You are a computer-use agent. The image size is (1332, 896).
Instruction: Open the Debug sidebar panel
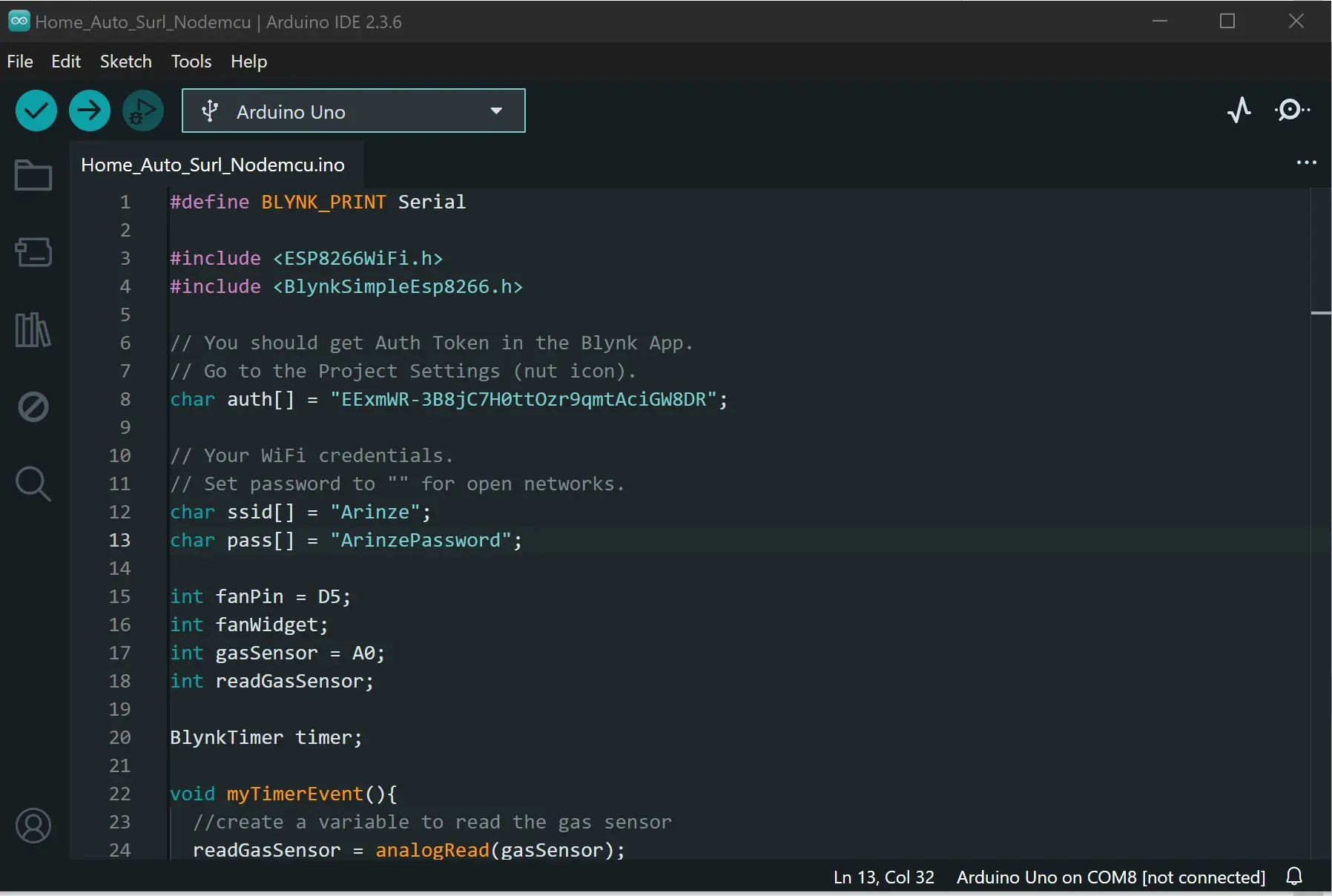pos(33,406)
